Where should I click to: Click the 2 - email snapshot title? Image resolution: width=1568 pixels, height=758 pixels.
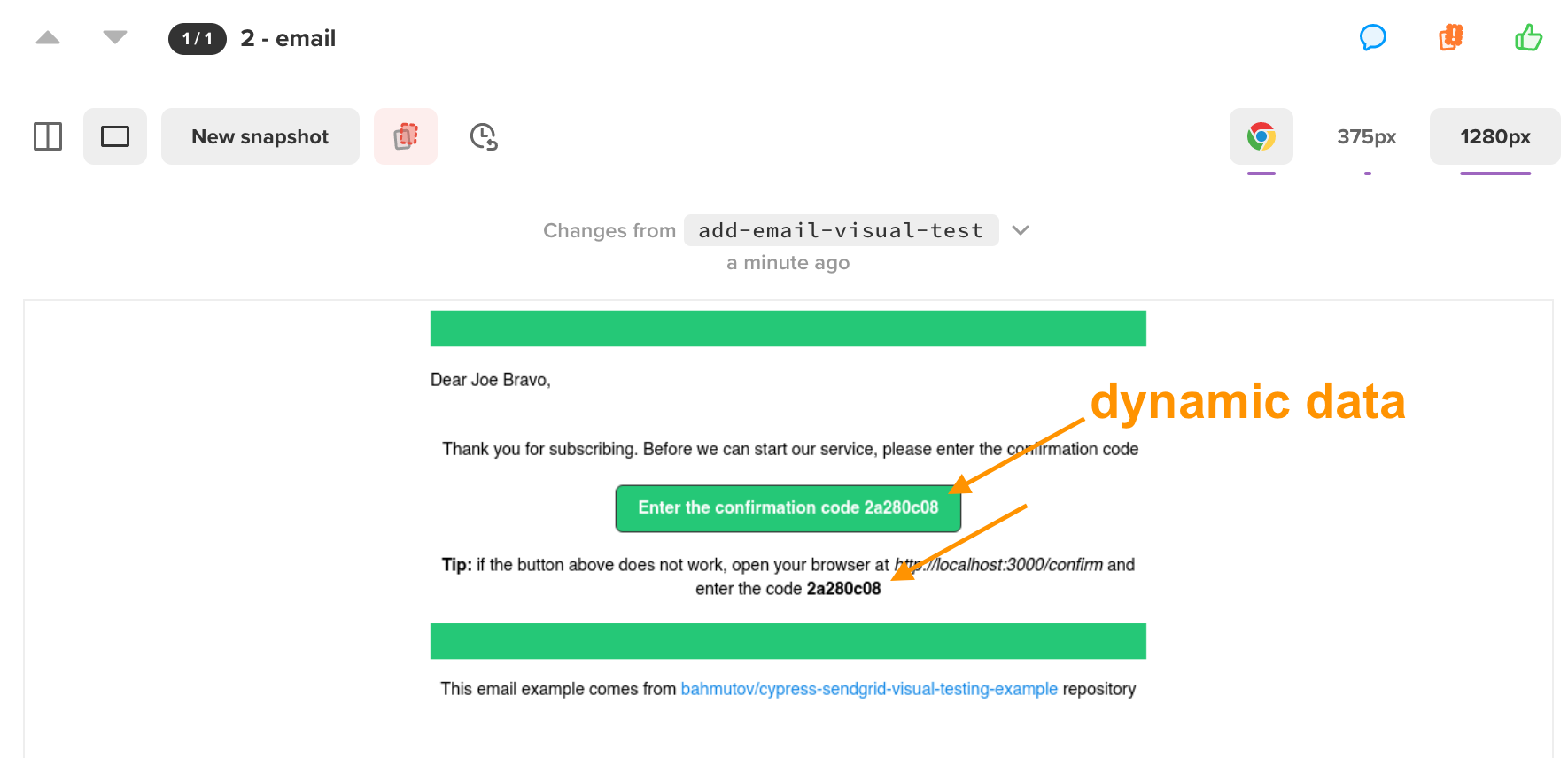click(x=288, y=38)
